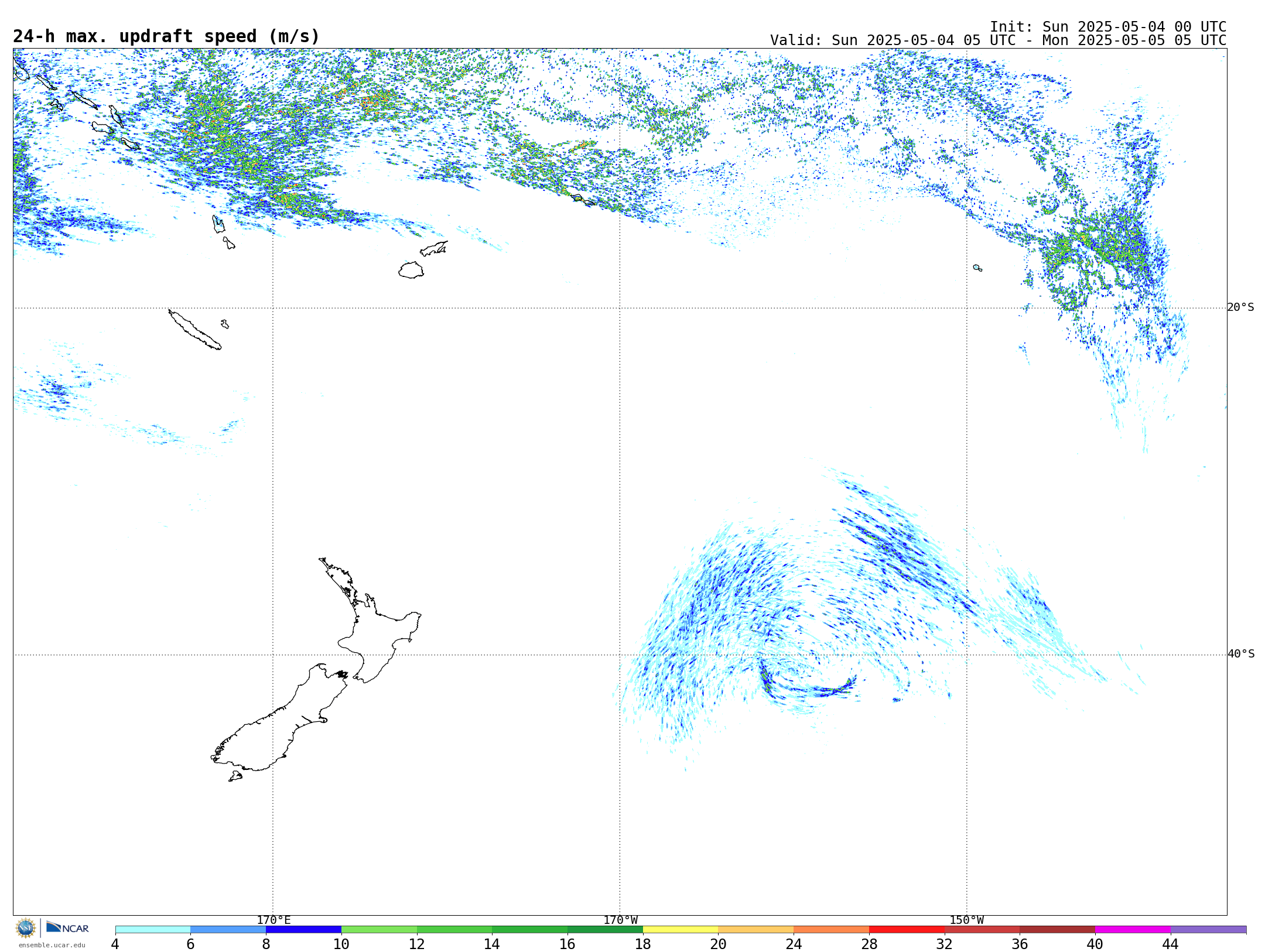The height and width of the screenshot is (952, 1265).
Task: Click the New Caledonia main island outline
Action: click(195, 330)
